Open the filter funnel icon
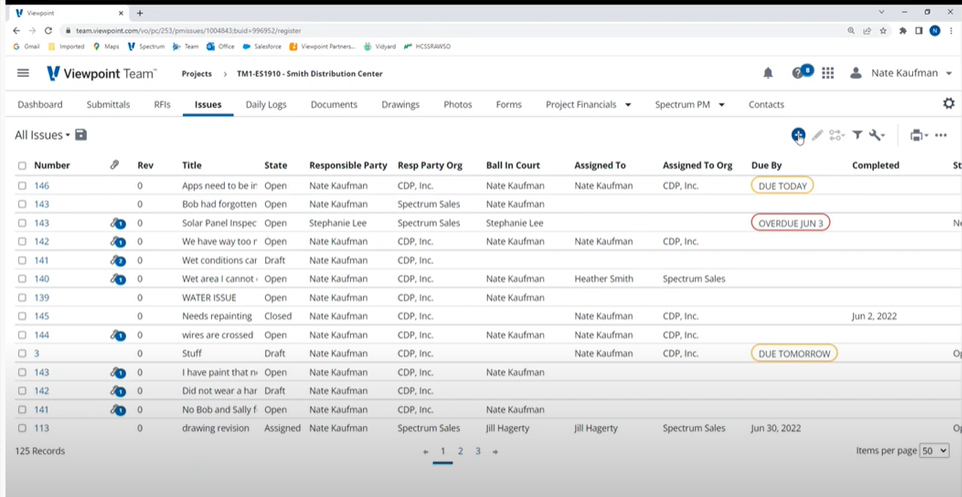Image resolution: width=962 pixels, height=497 pixels. (857, 135)
